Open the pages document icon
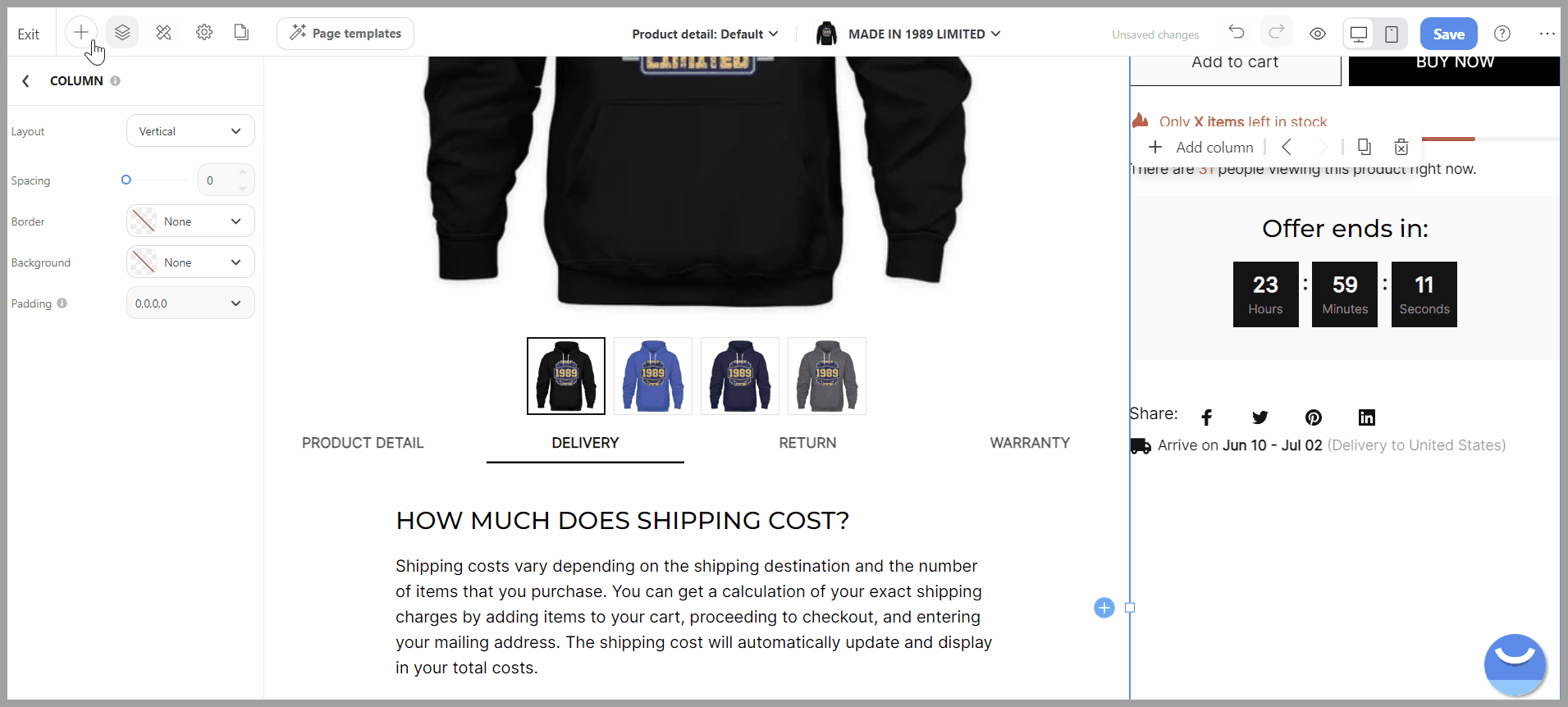 [x=241, y=33]
